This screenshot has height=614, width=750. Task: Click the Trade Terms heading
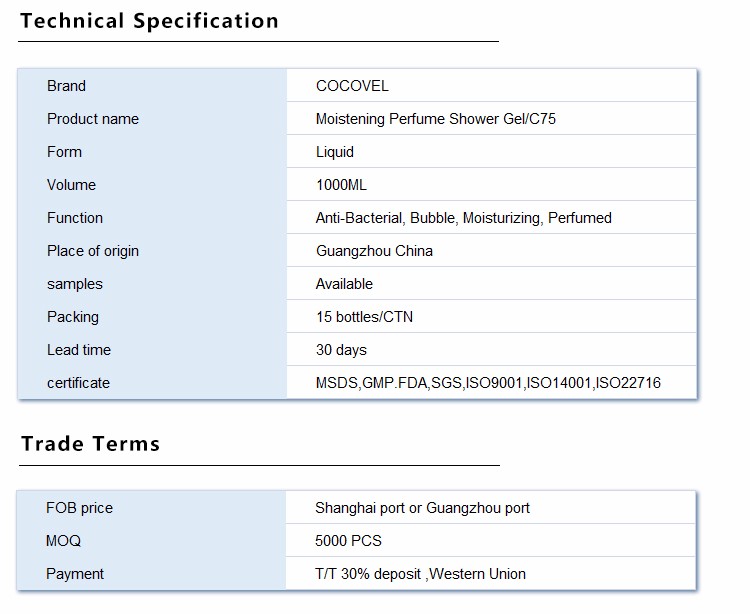(x=90, y=444)
